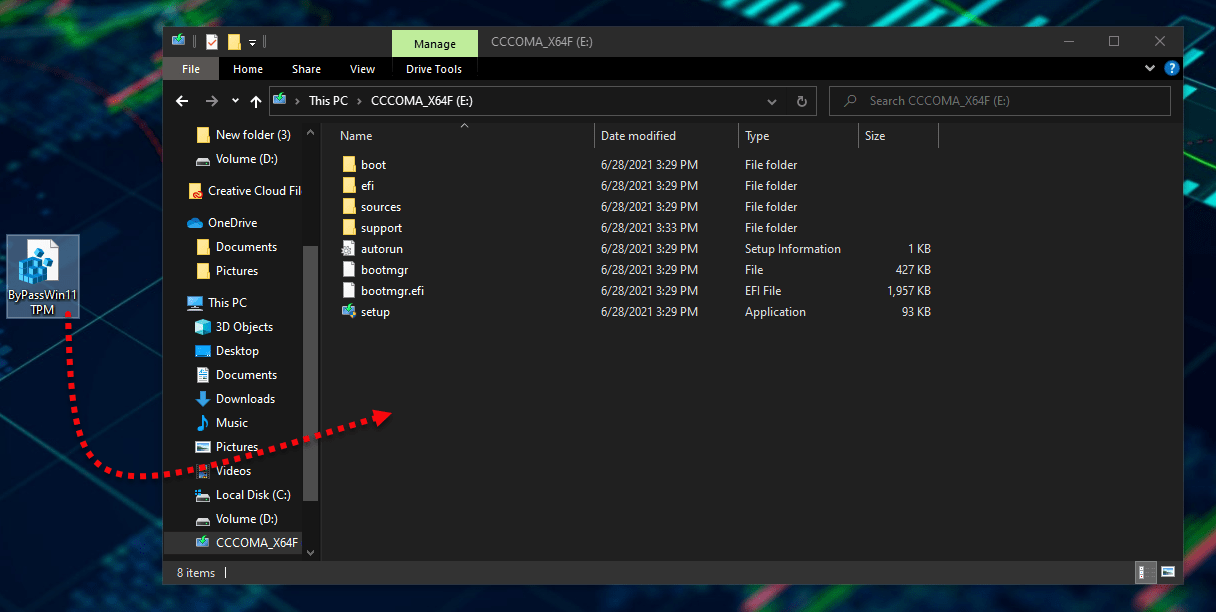Click the New folder icon in the title bar

pyautogui.click(x=234, y=42)
